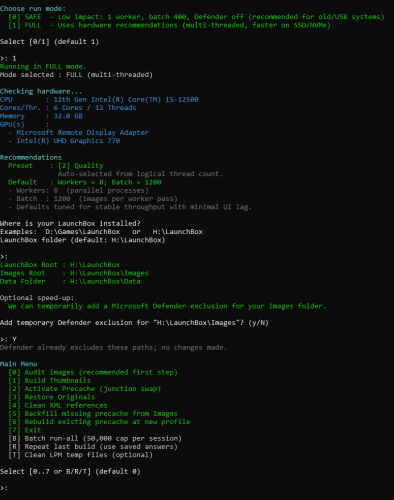Click 'Data Folder : H:\LaunchBox\Data' line
This screenshot has height=500, width=394.
point(70,281)
